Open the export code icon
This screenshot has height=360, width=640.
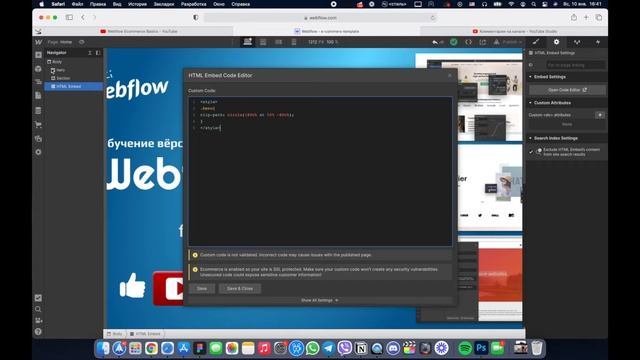pyautogui.click(x=469, y=42)
